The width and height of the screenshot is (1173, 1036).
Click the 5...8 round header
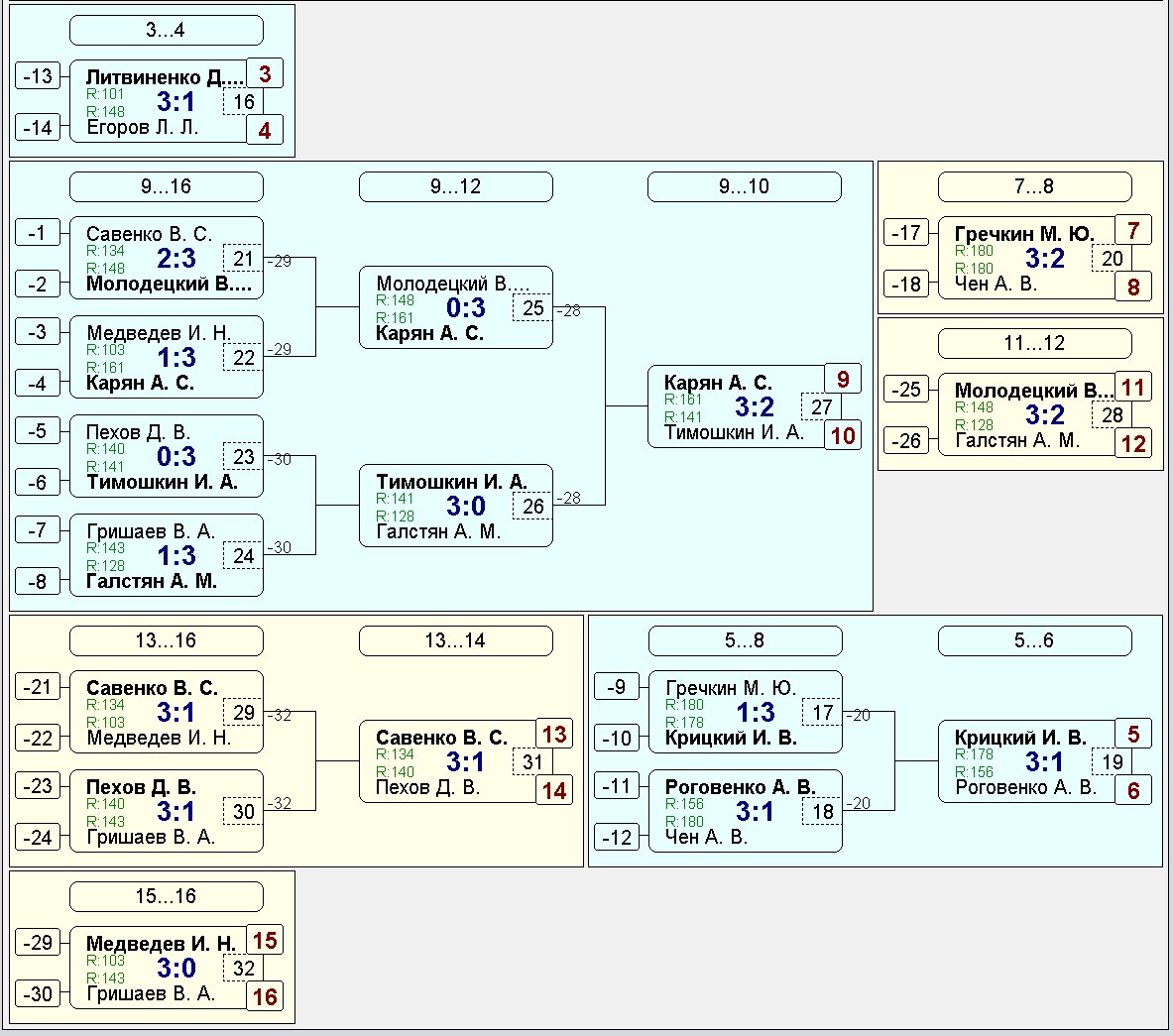coord(745,640)
